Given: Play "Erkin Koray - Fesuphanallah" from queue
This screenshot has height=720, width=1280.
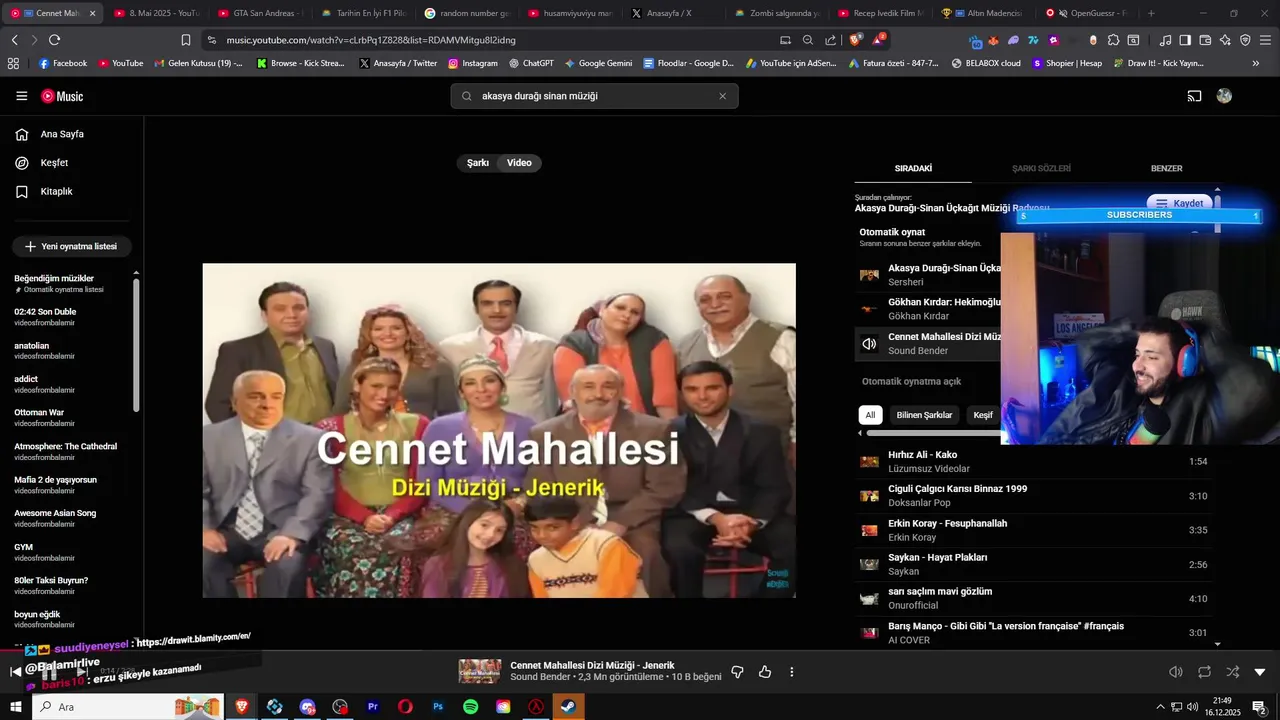Looking at the screenshot, I should 1035,530.
